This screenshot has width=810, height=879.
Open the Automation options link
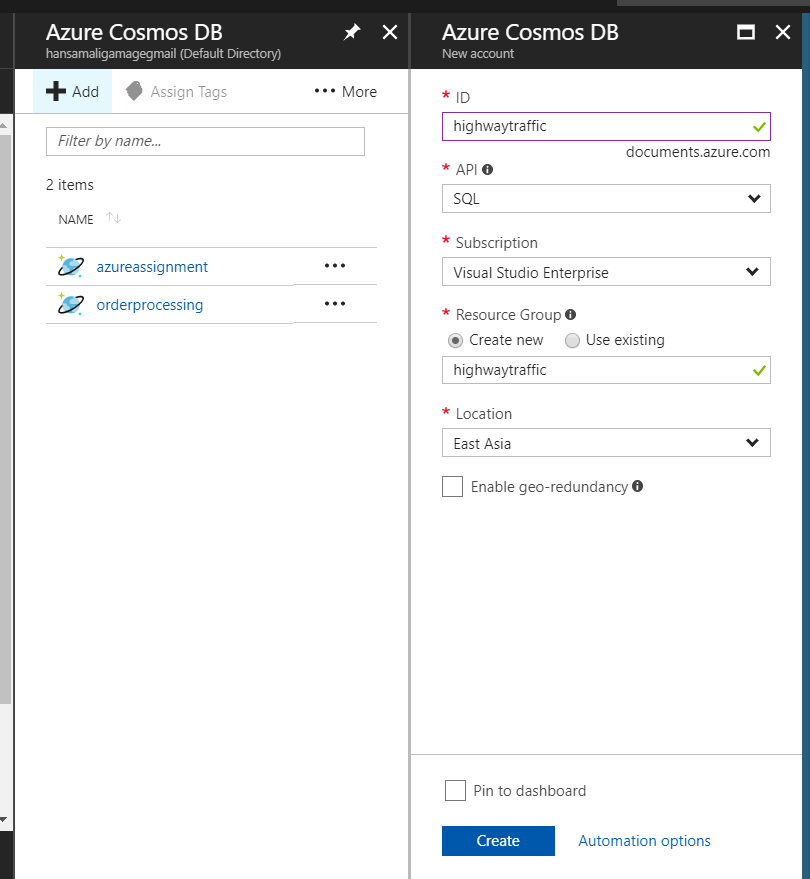pos(645,841)
